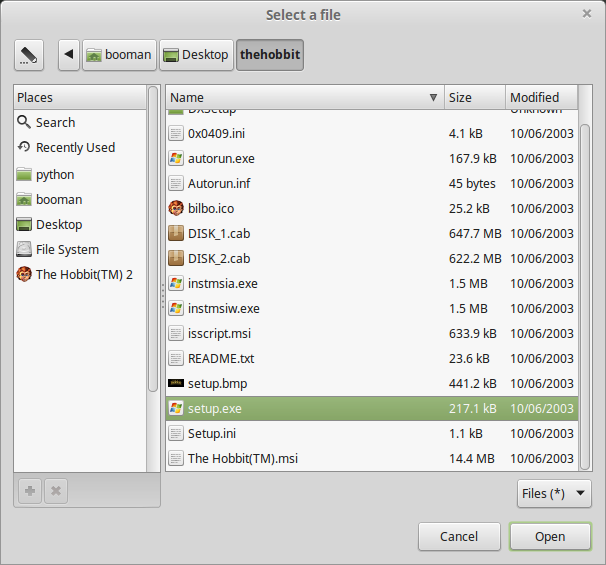
Task: Click the Setup.ini document icon
Action: click(176, 433)
